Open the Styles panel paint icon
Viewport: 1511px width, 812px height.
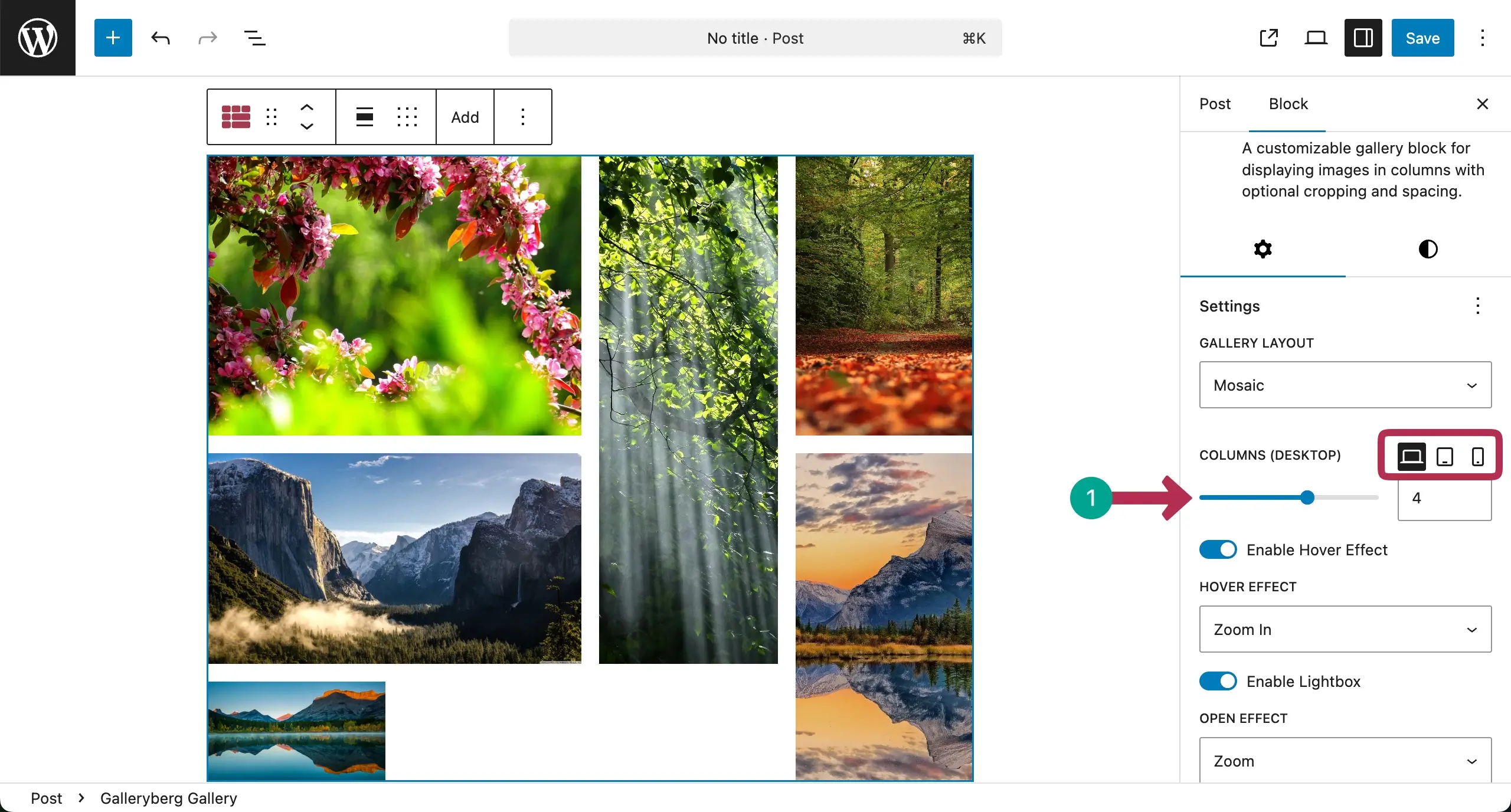[1427, 249]
